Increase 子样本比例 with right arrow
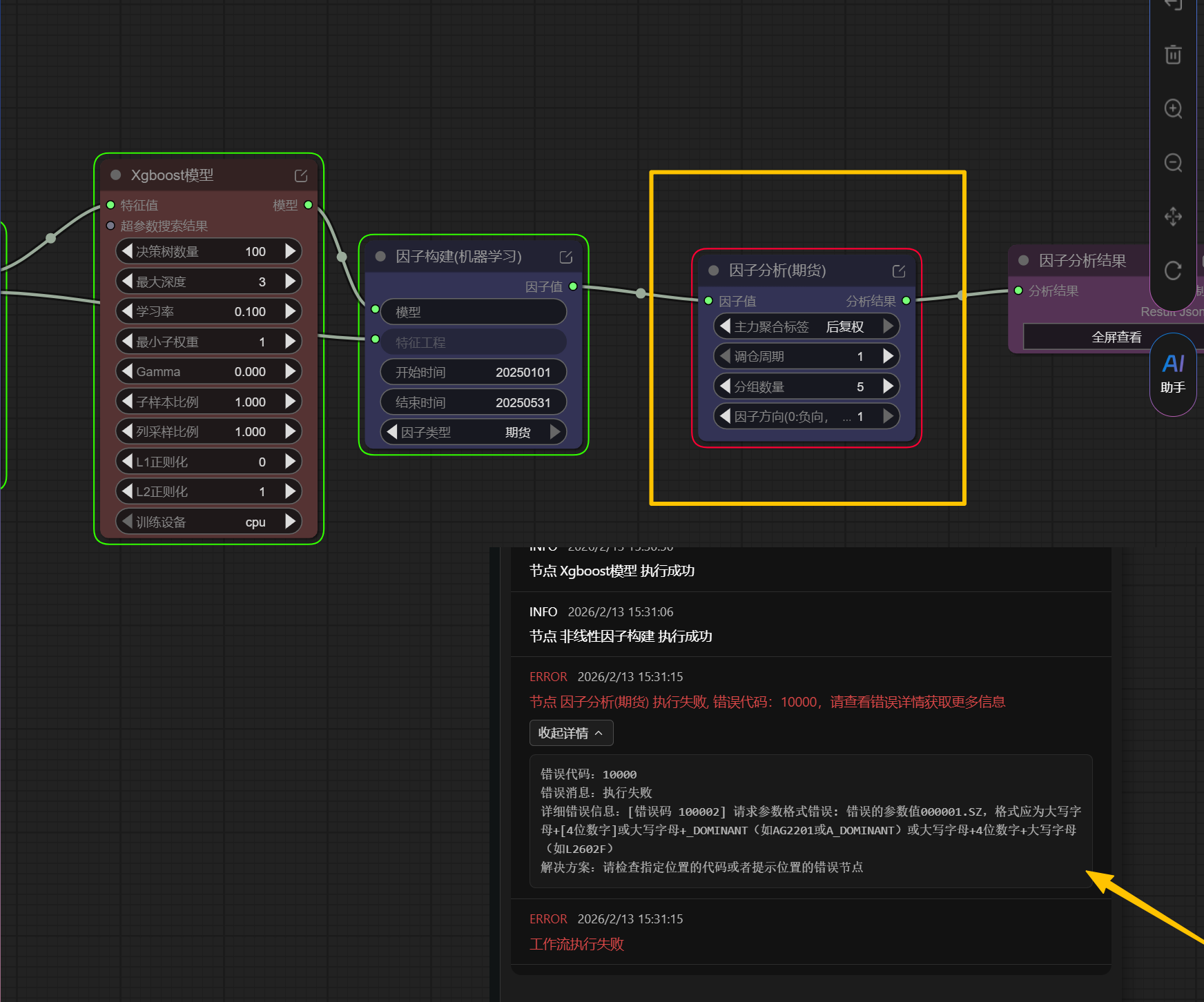Screen dimensions: 1204x1002 (x=291, y=402)
